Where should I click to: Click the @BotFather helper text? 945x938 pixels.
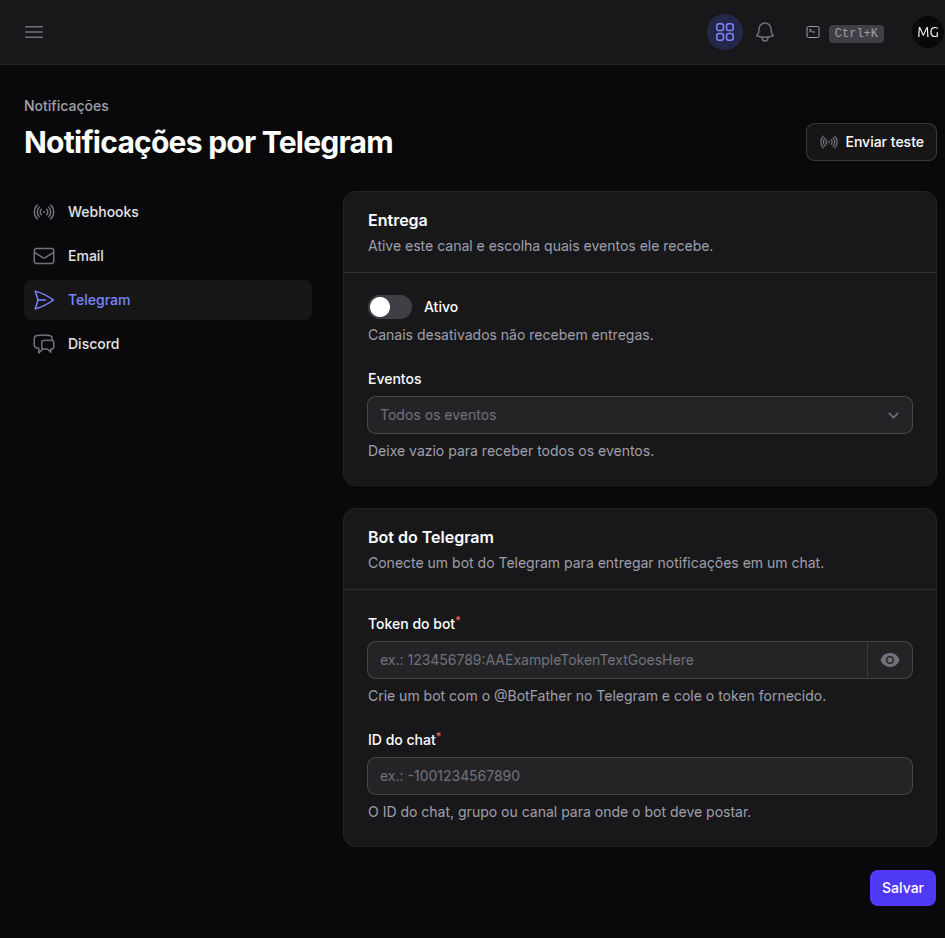click(x=597, y=696)
